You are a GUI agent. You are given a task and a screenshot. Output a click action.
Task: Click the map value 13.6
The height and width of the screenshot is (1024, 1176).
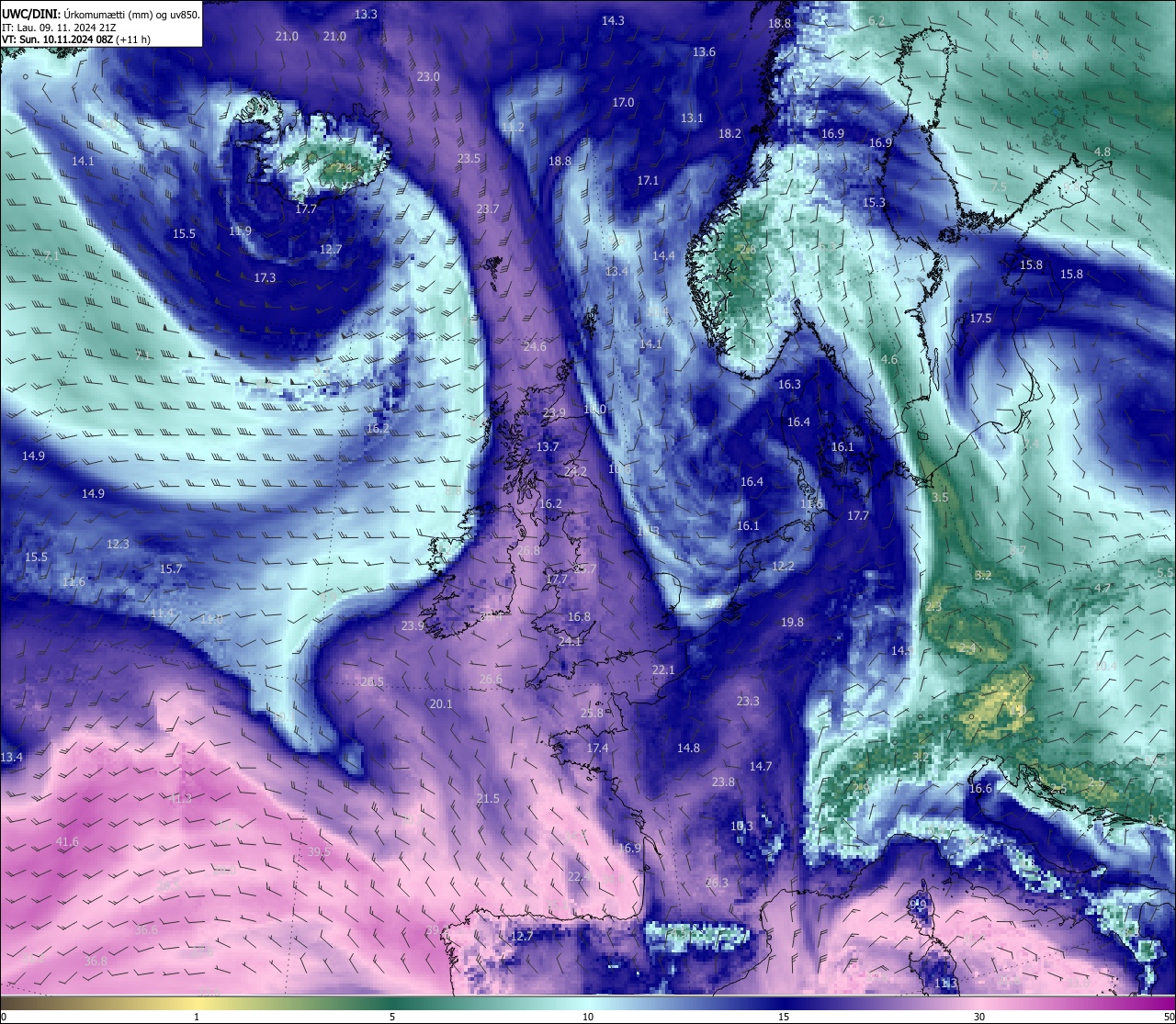coord(704,52)
